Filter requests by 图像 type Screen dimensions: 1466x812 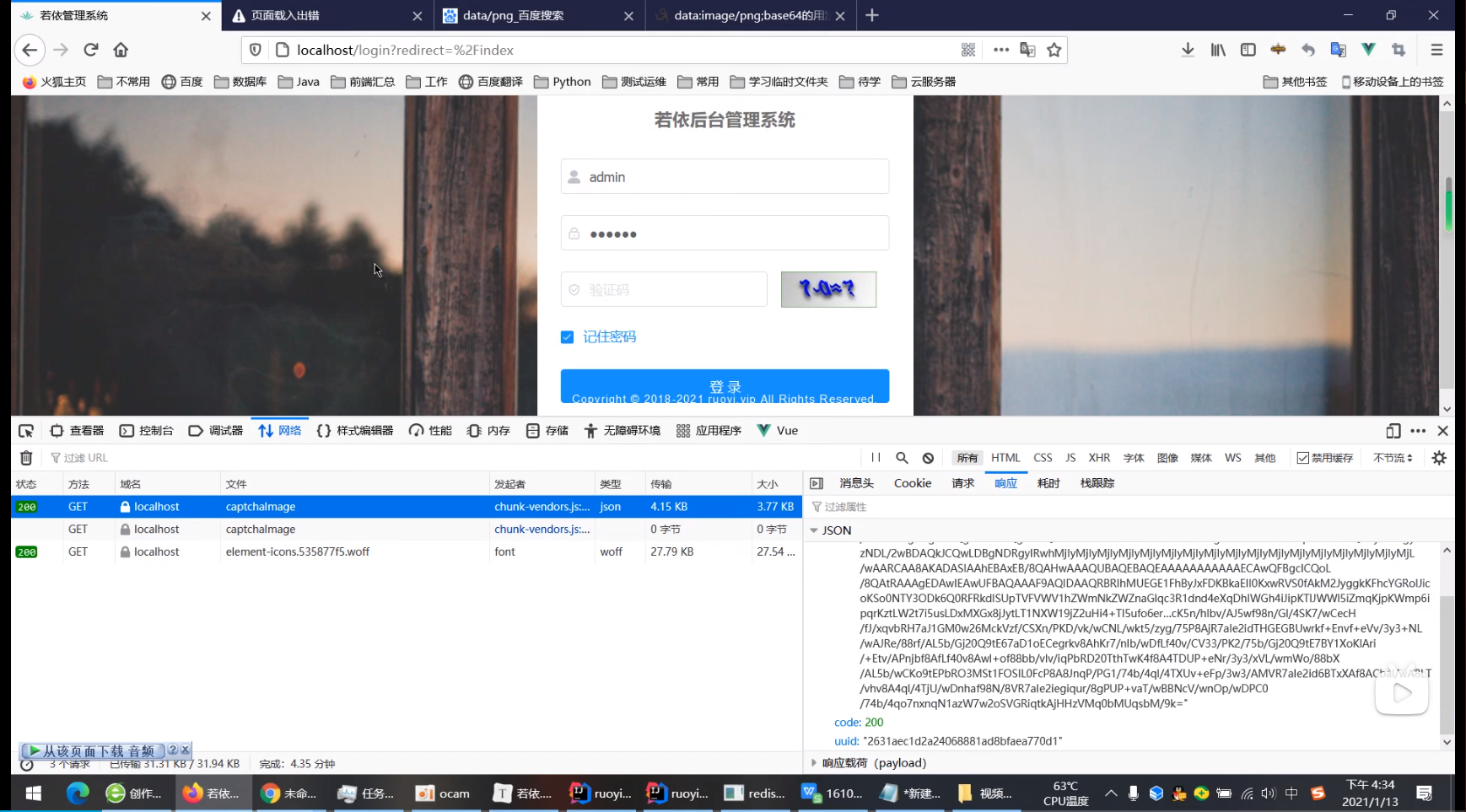(x=1167, y=458)
